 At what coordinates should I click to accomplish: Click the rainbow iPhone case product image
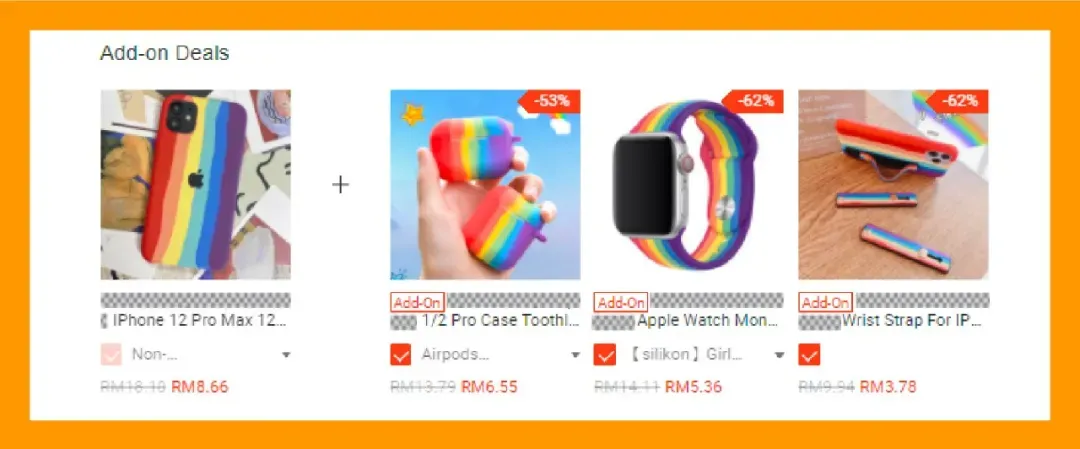[x=196, y=185]
